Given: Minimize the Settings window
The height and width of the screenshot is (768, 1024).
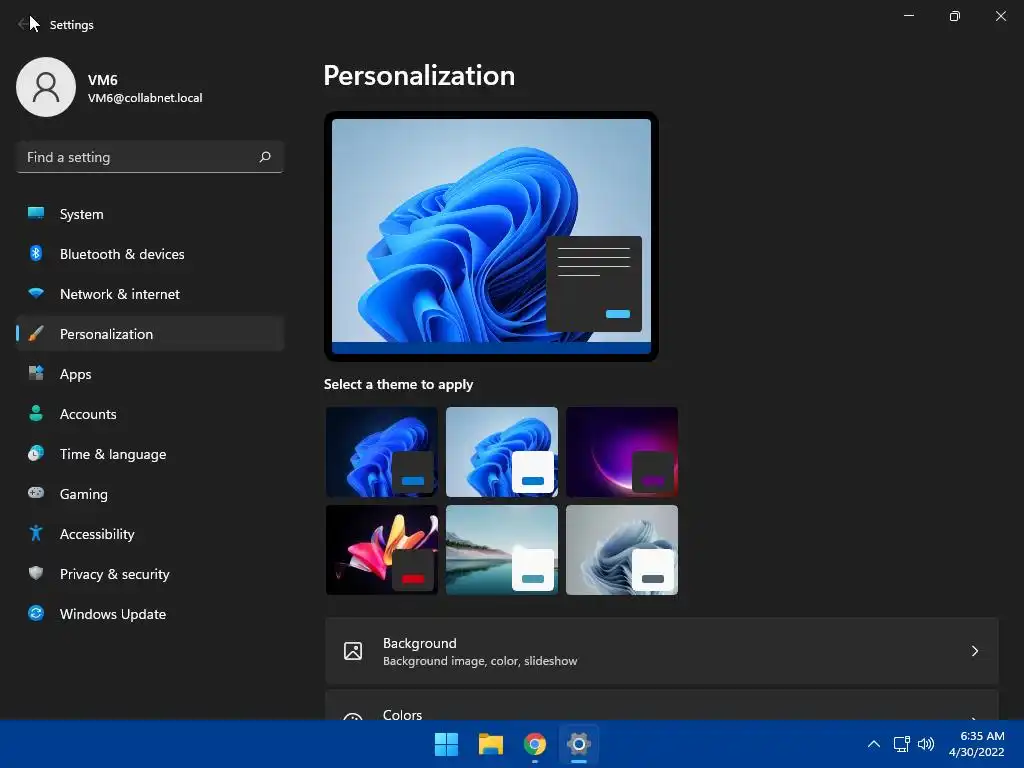Looking at the screenshot, I should coord(908,16).
